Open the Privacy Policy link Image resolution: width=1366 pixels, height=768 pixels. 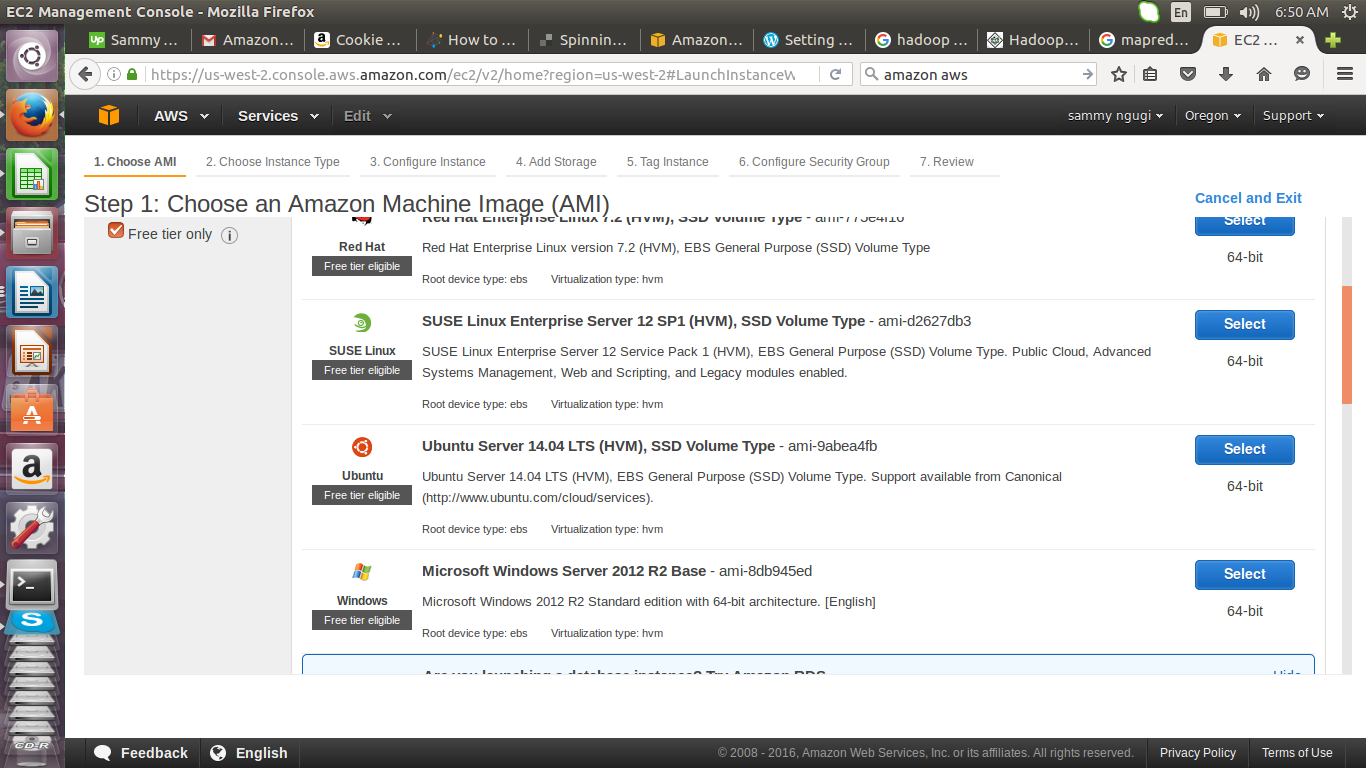tap(1198, 753)
